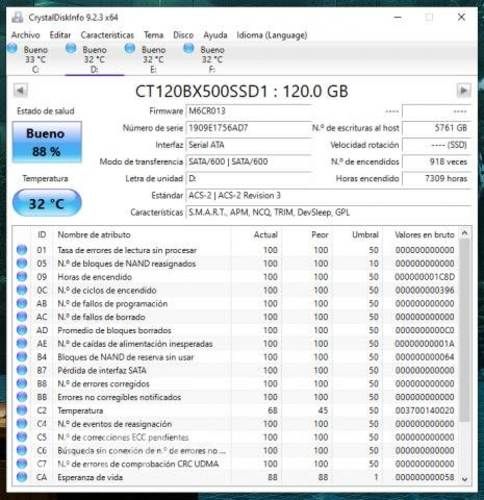Select row 'Promedio de bloques borrados'
Viewport: 484px width, 500px height.
(x=236, y=330)
